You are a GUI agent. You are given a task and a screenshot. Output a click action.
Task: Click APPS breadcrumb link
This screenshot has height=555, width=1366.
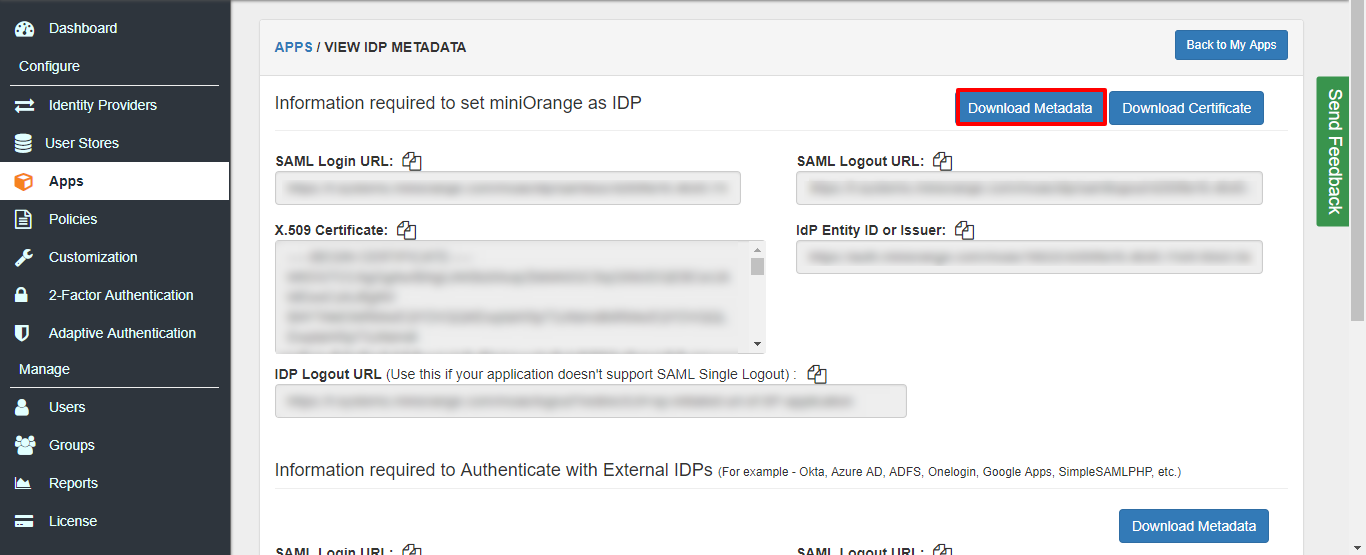[294, 47]
